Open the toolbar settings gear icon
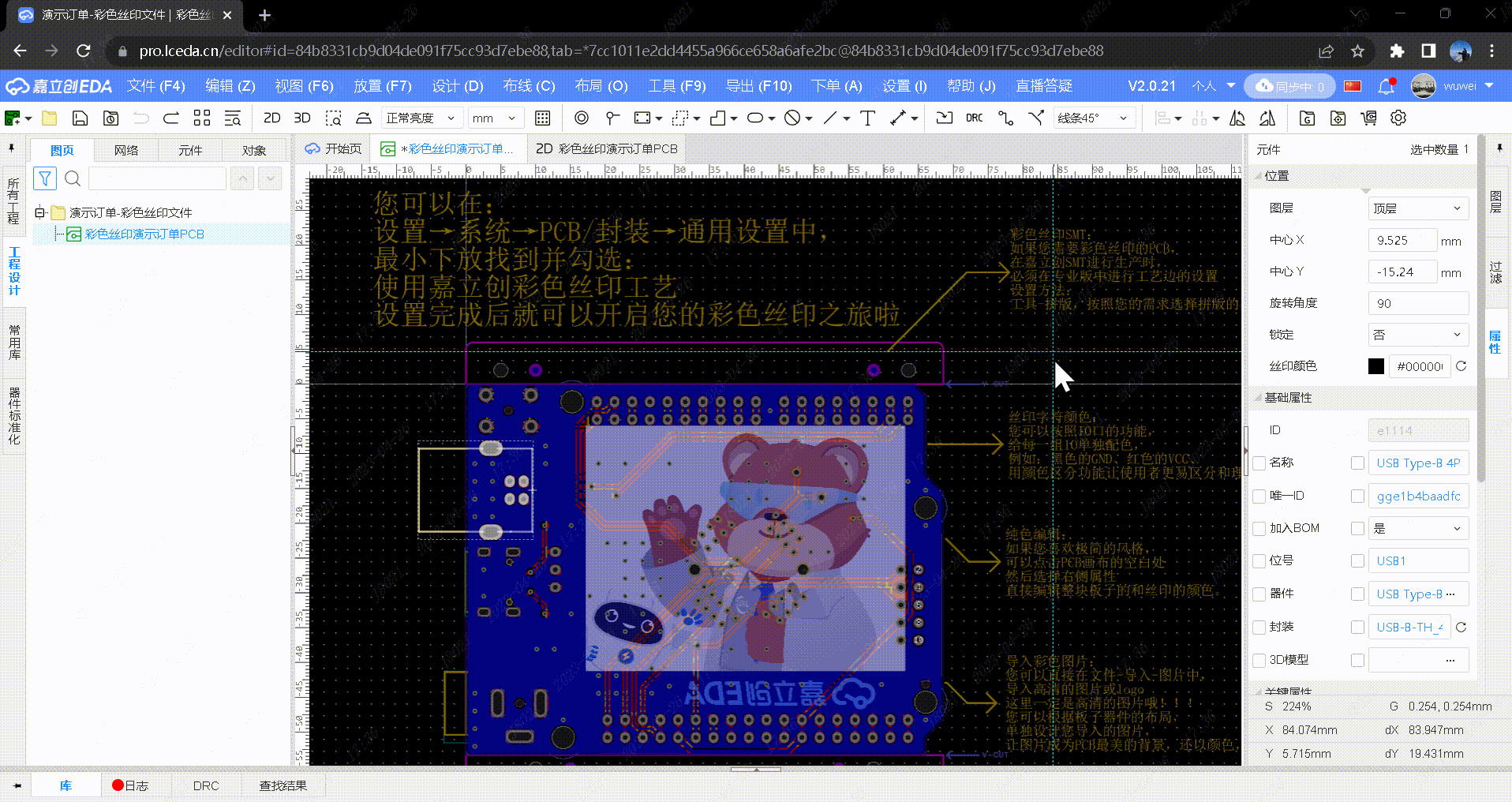The height and width of the screenshot is (802, 1512). tap(1398, 118)
